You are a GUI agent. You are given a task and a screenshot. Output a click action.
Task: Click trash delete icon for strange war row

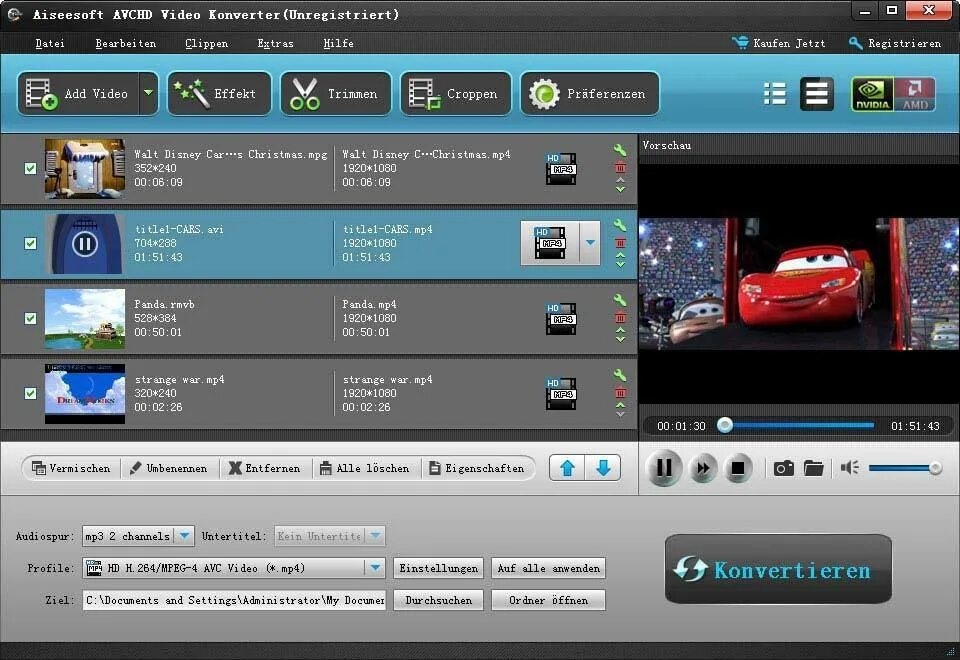click(620, 392)
